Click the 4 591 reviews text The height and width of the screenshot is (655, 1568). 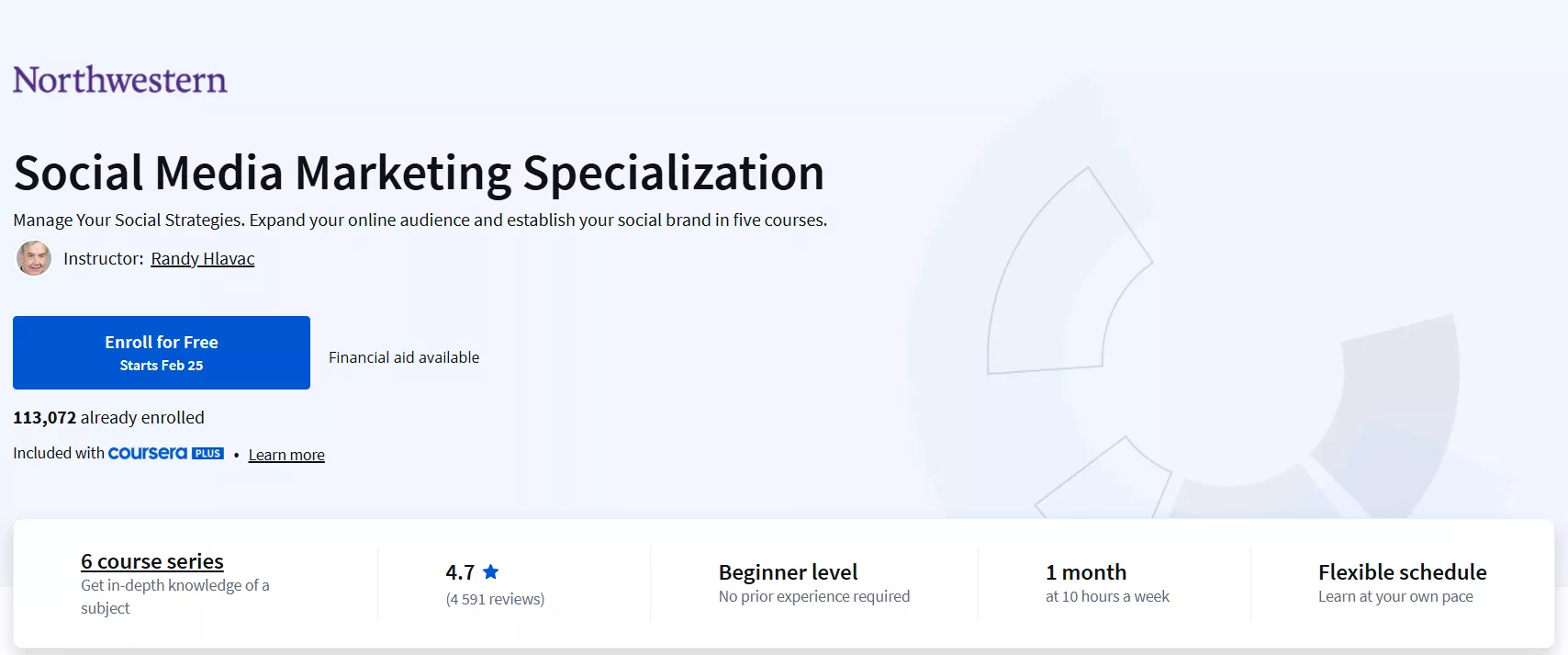(495, 599)
